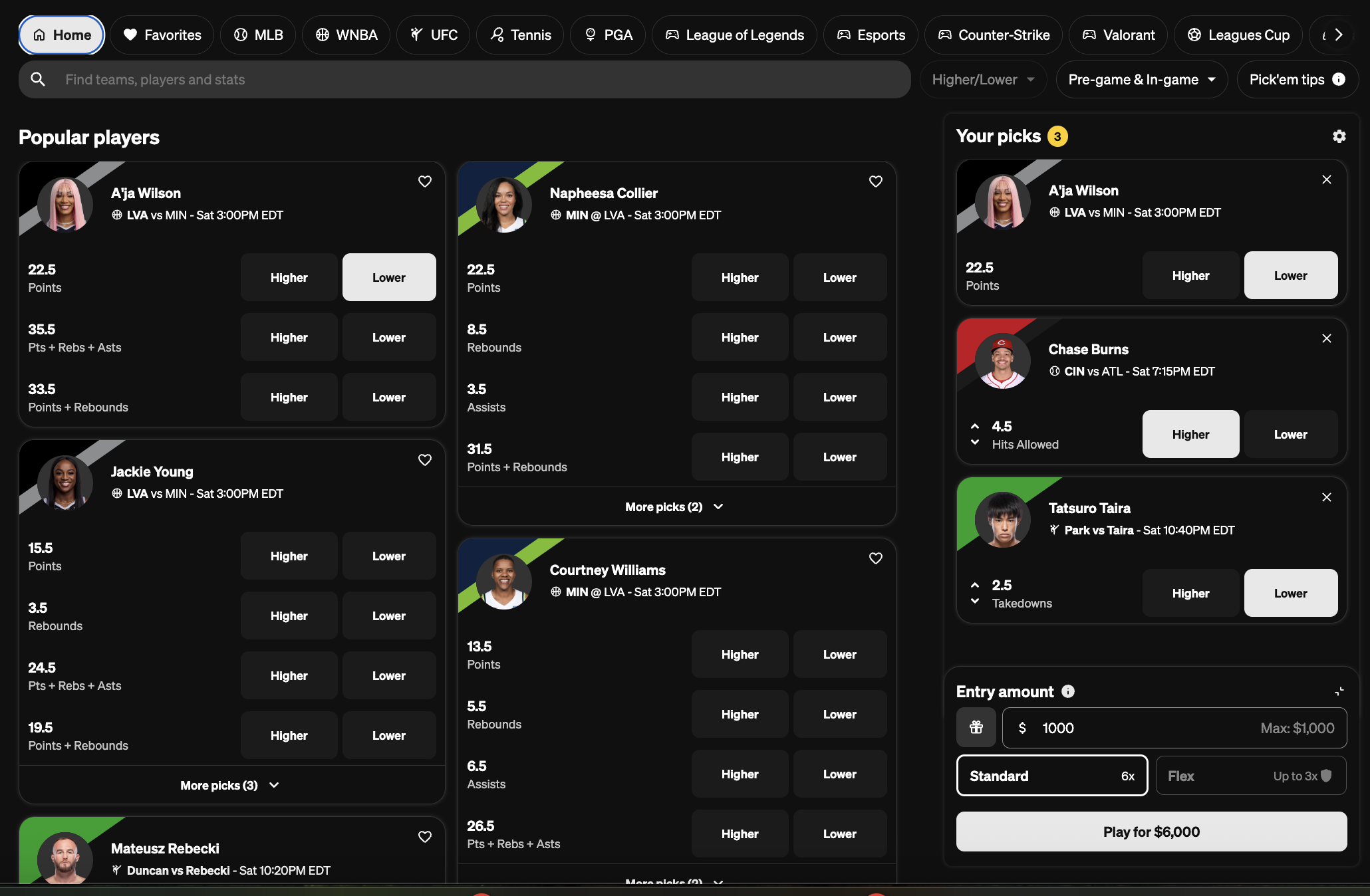This screenshot has height=896, width=1370.
Task: Switch to the Leagues Cup tab
Action: (1238, 35)
